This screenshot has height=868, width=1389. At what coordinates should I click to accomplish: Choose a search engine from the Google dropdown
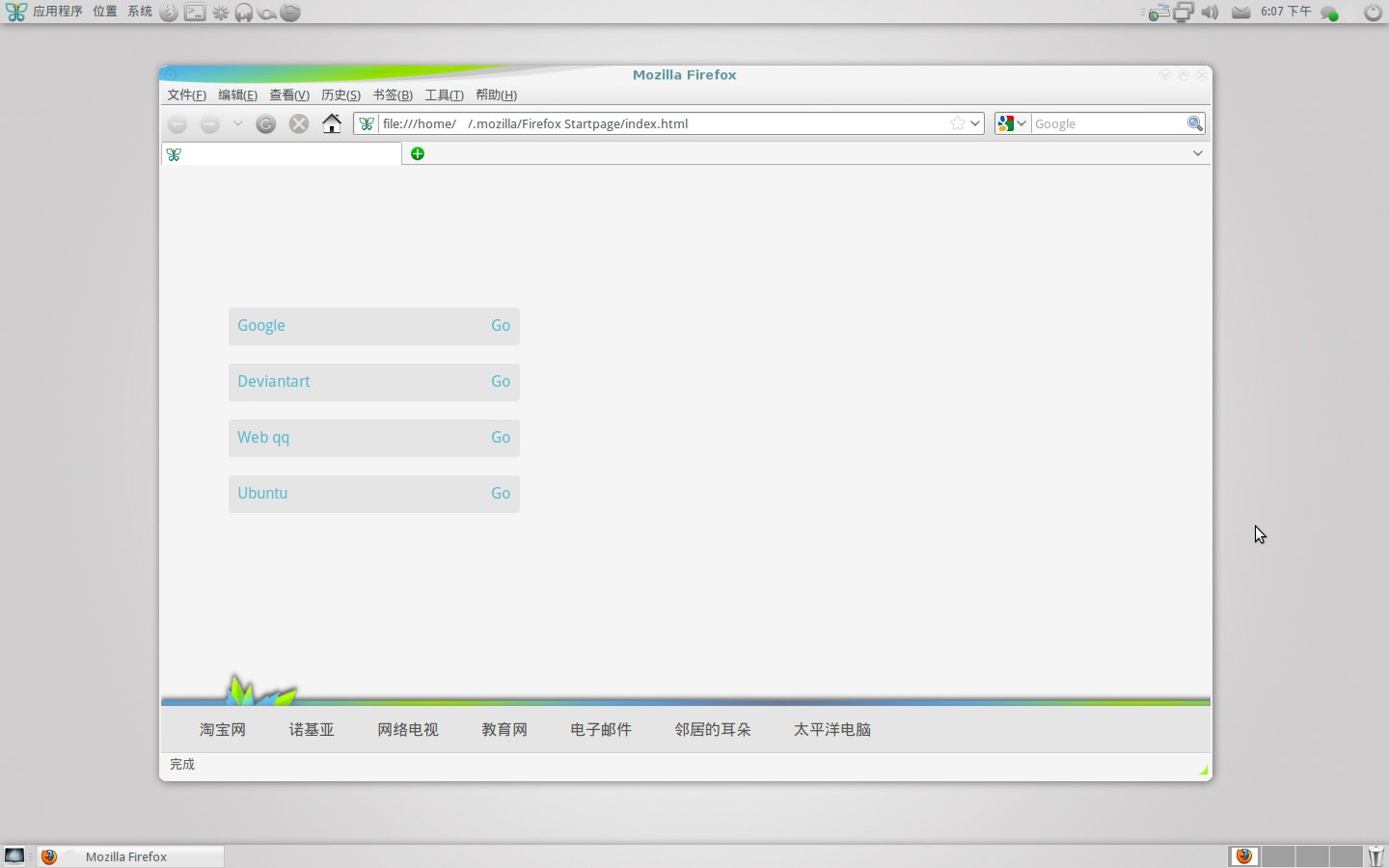point(1012,123)
